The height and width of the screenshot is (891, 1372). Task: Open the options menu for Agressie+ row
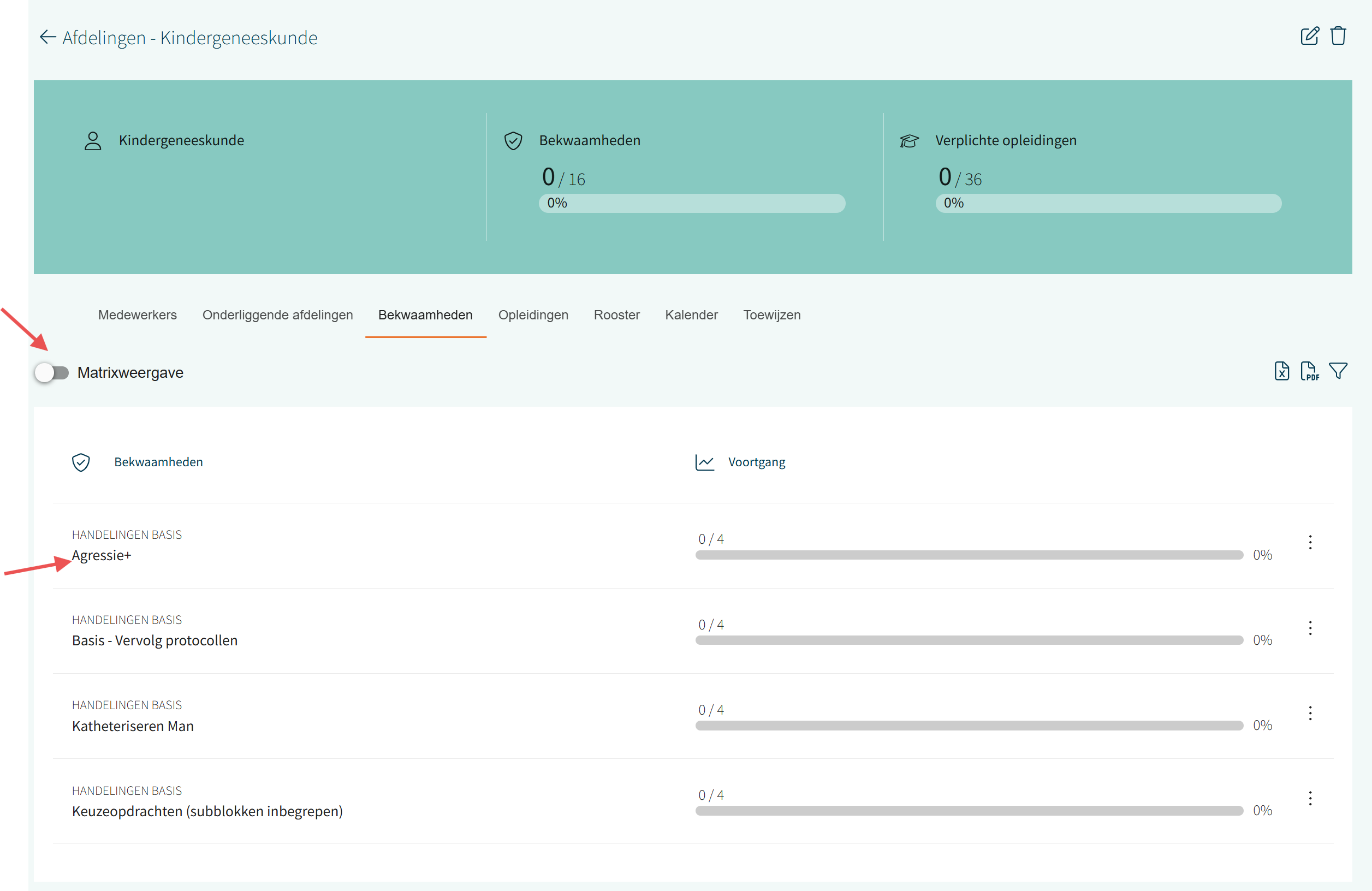click(x=1310, y=542)
